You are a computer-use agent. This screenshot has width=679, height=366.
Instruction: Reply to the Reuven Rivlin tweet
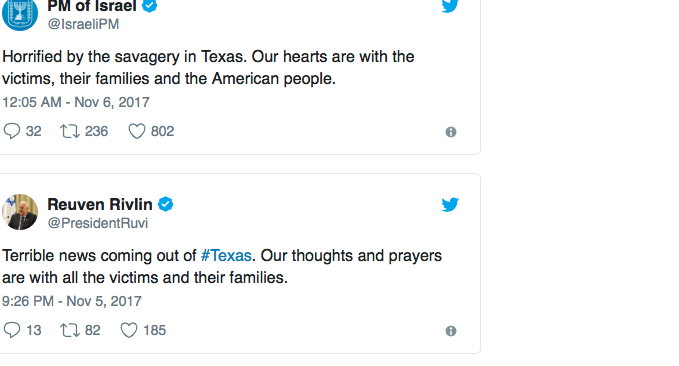coord(12,330)
